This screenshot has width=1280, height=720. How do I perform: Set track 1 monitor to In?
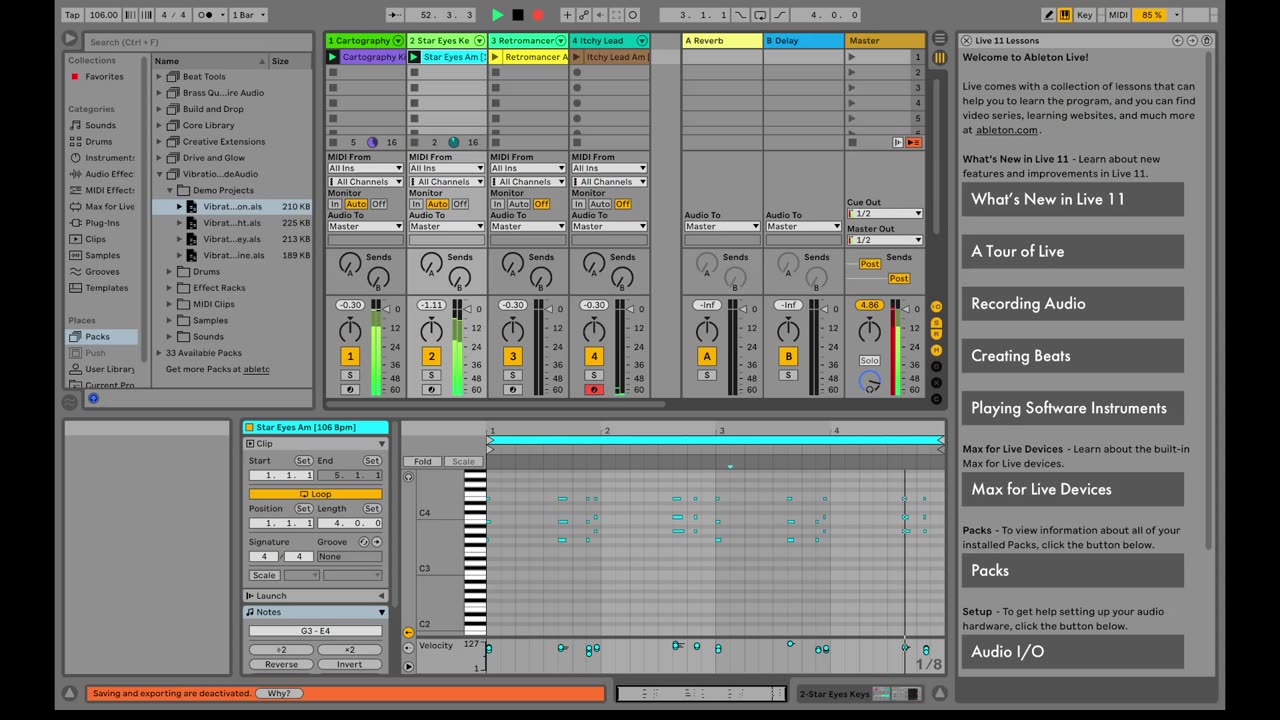(334, 204)
